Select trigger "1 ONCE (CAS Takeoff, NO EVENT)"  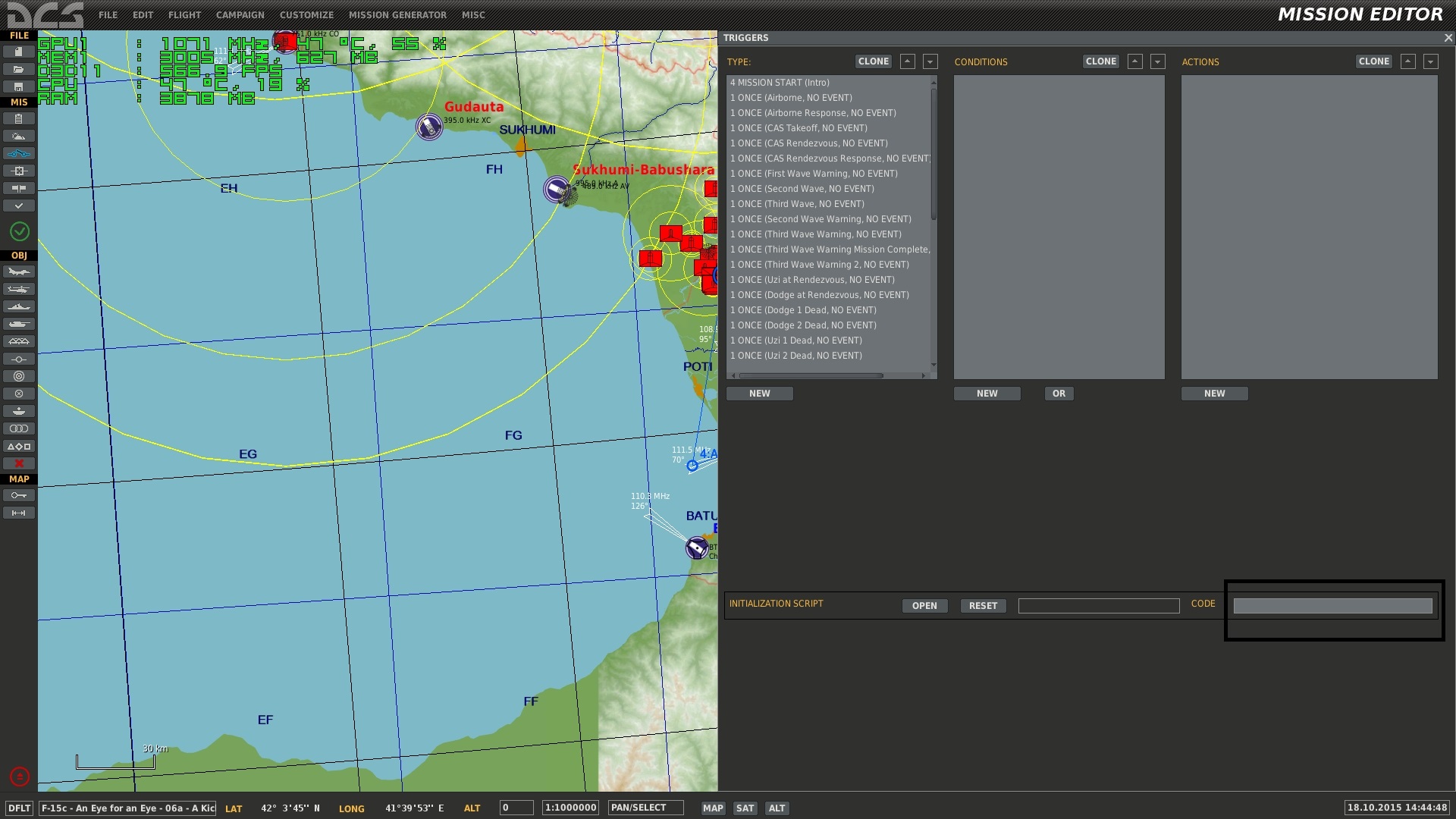point(829,128)
